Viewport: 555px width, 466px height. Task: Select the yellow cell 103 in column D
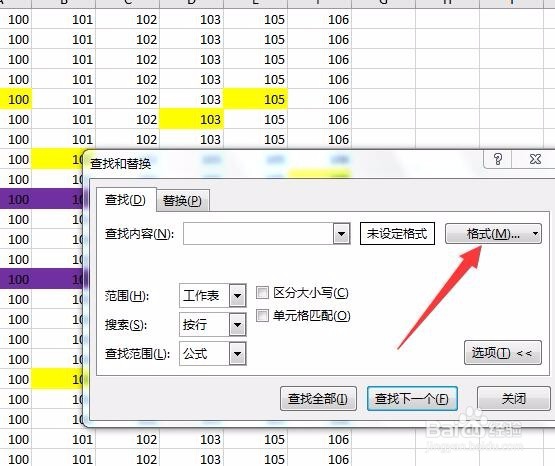point(191,119)
